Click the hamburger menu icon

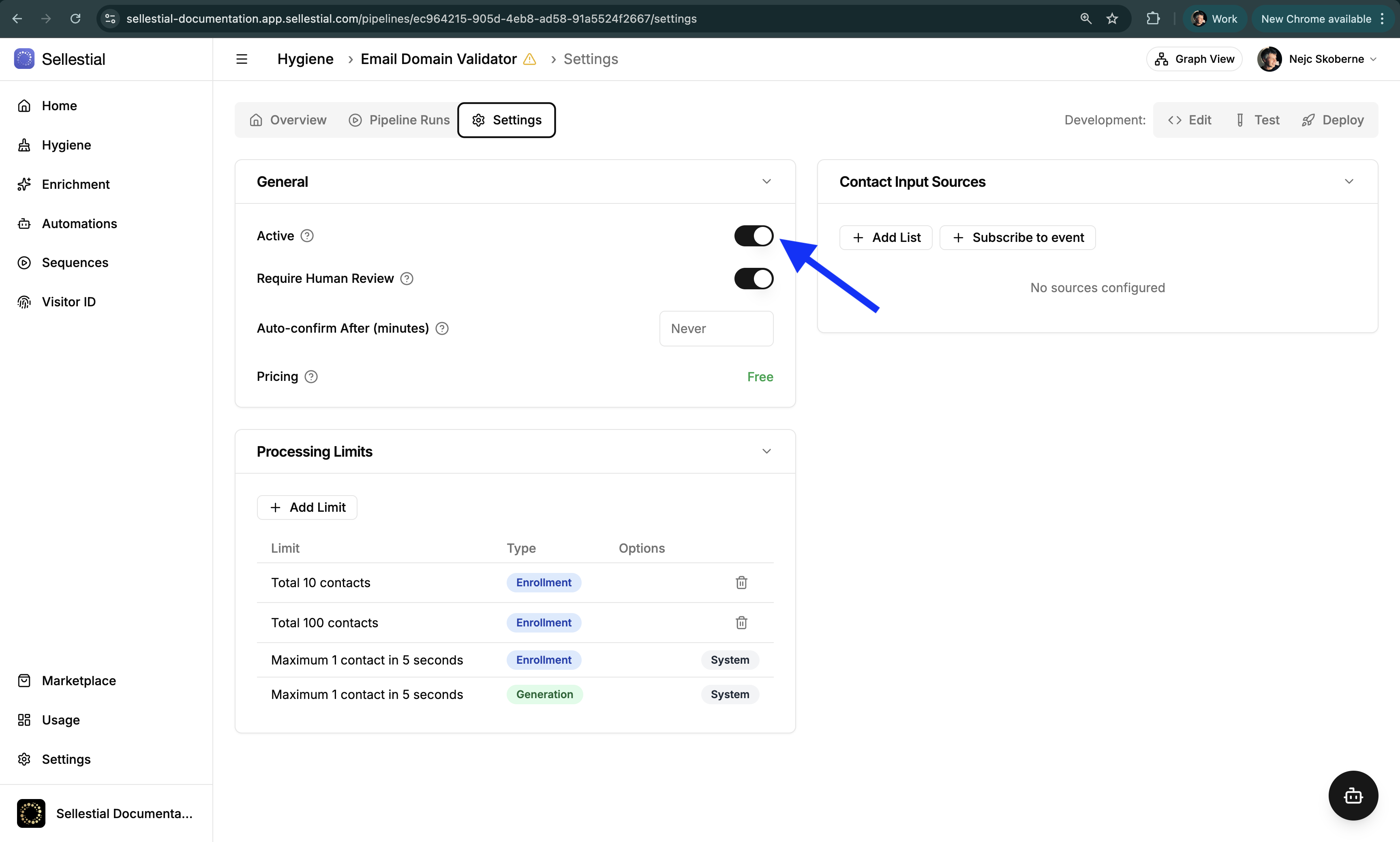[x=242, y=59]
